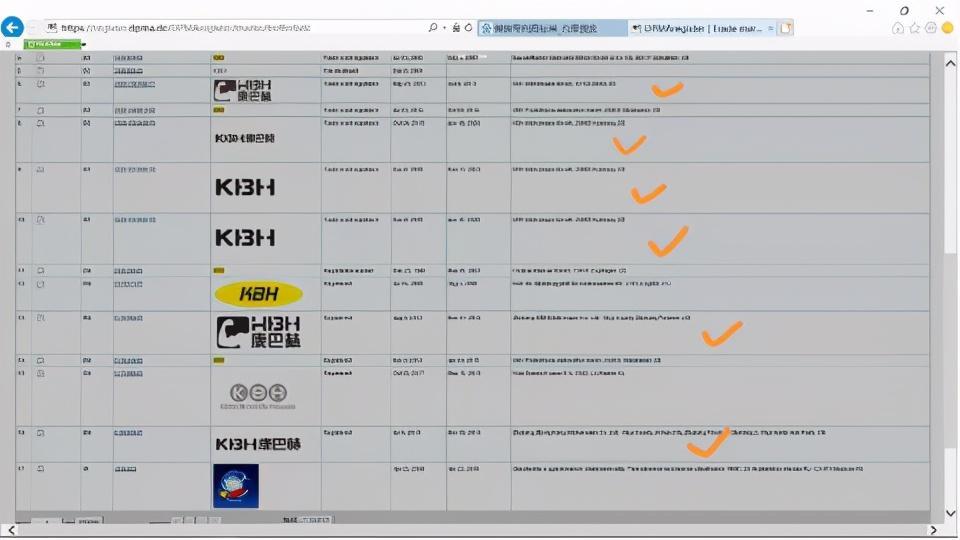Open registration number link in first bold KBH row

pos(134,170)
